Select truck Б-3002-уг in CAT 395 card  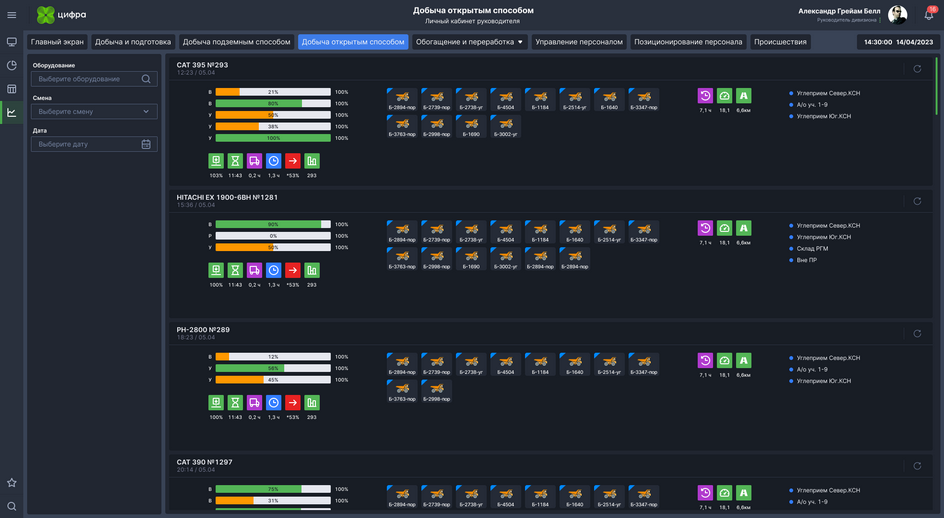tap(506, 126)
